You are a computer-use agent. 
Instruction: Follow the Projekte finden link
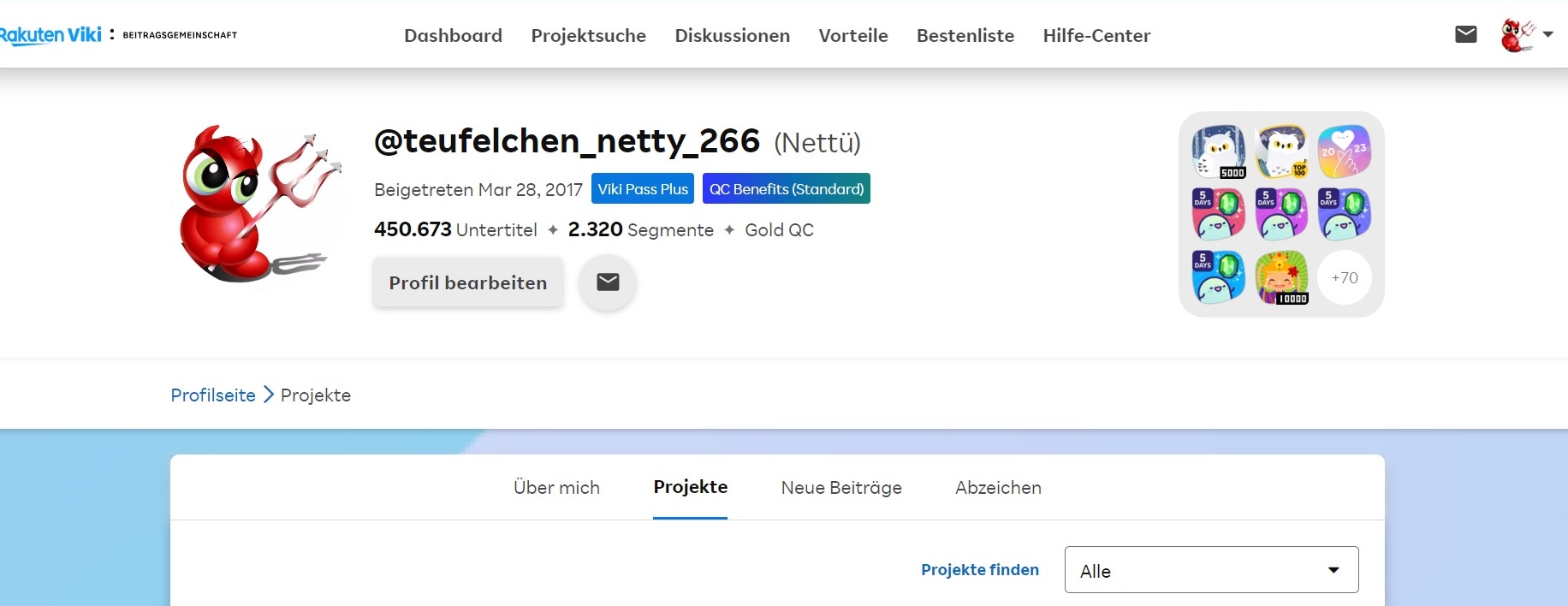[x=979, y=570]
